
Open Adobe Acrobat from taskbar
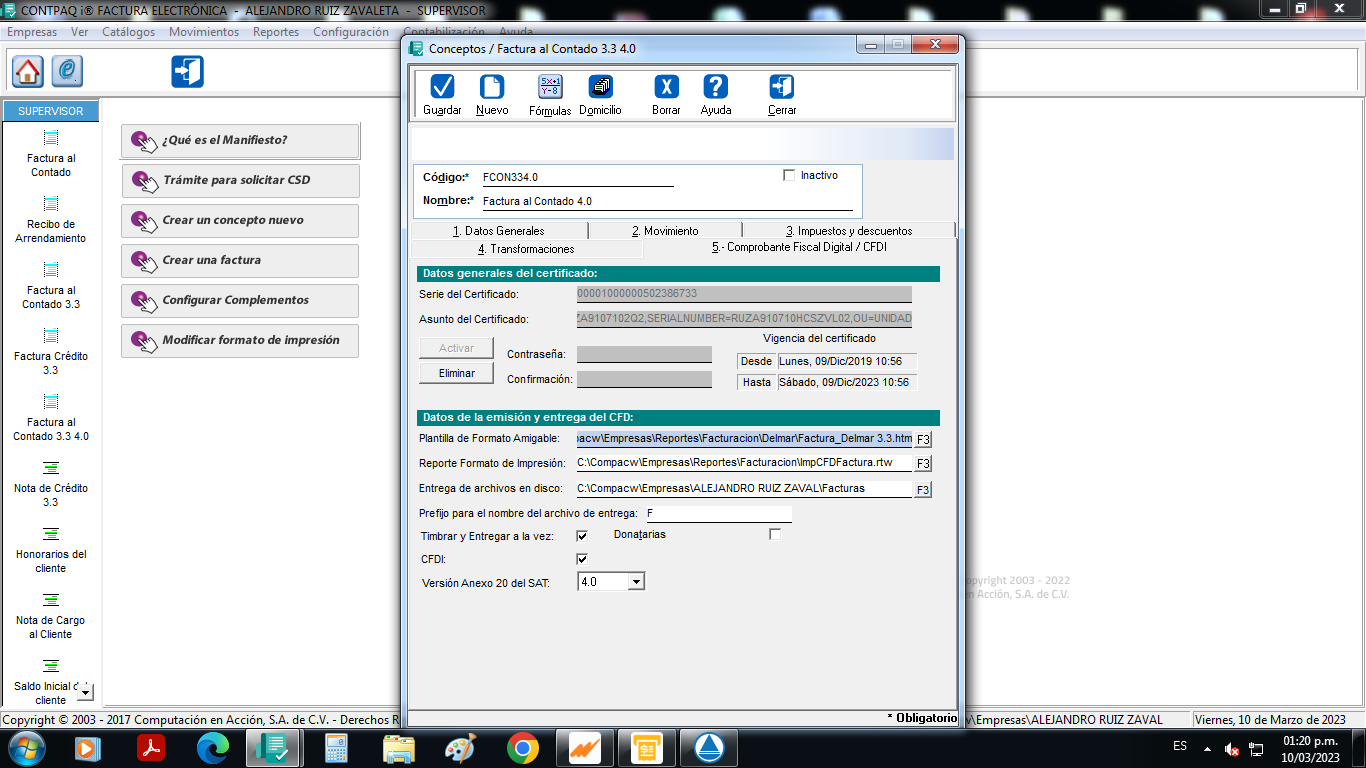(151, 747)
